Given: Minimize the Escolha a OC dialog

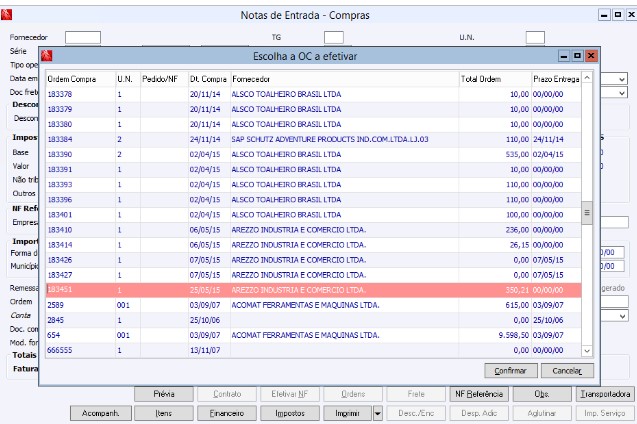Looking at the screenshot, I should [x=564, y=56].
